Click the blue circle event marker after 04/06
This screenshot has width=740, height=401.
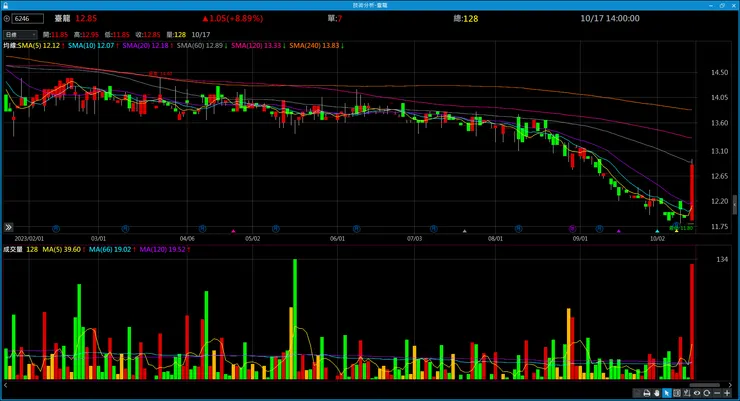tap(202, 229)
